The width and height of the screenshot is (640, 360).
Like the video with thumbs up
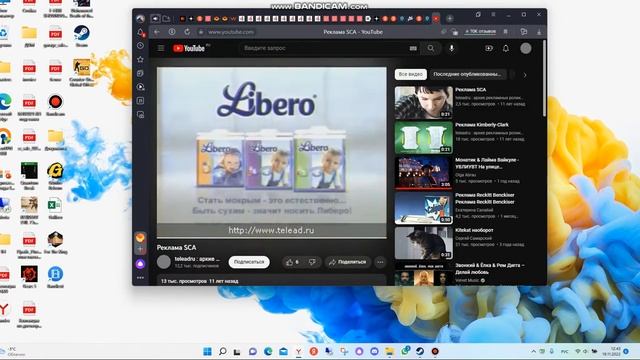click(x=292, y=262)
